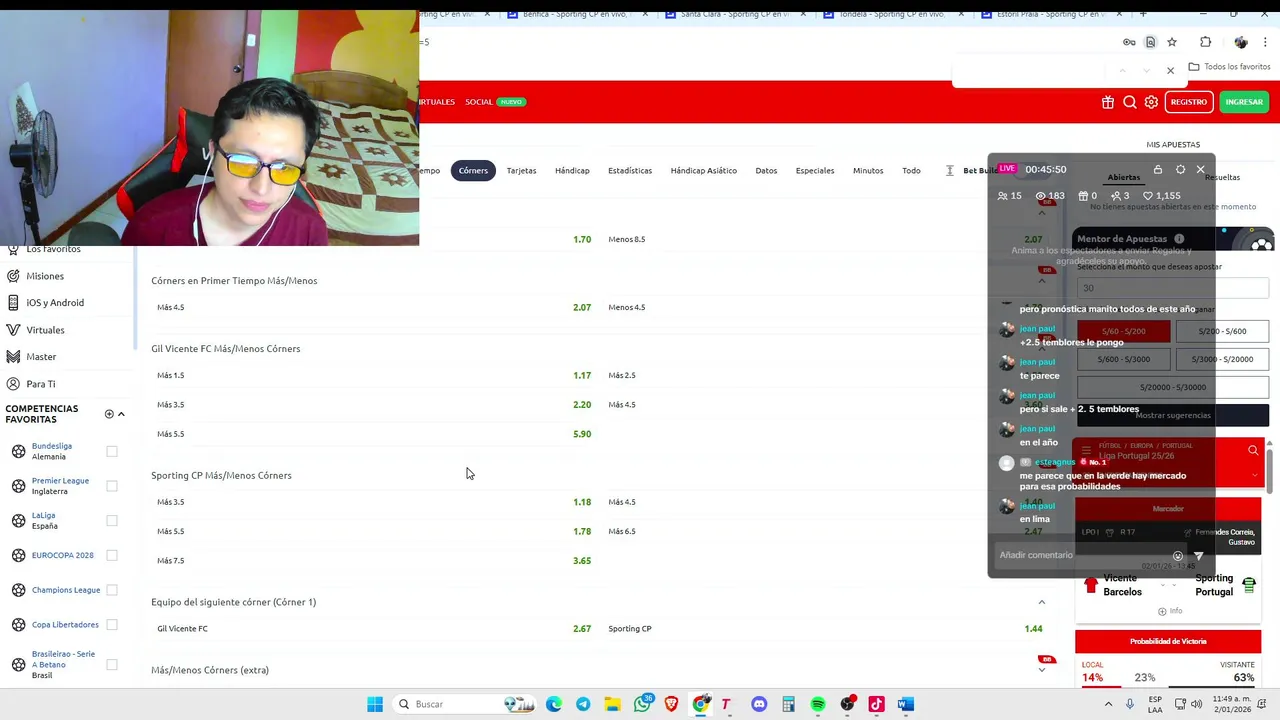Select the Datos market tab

point(766,171)
